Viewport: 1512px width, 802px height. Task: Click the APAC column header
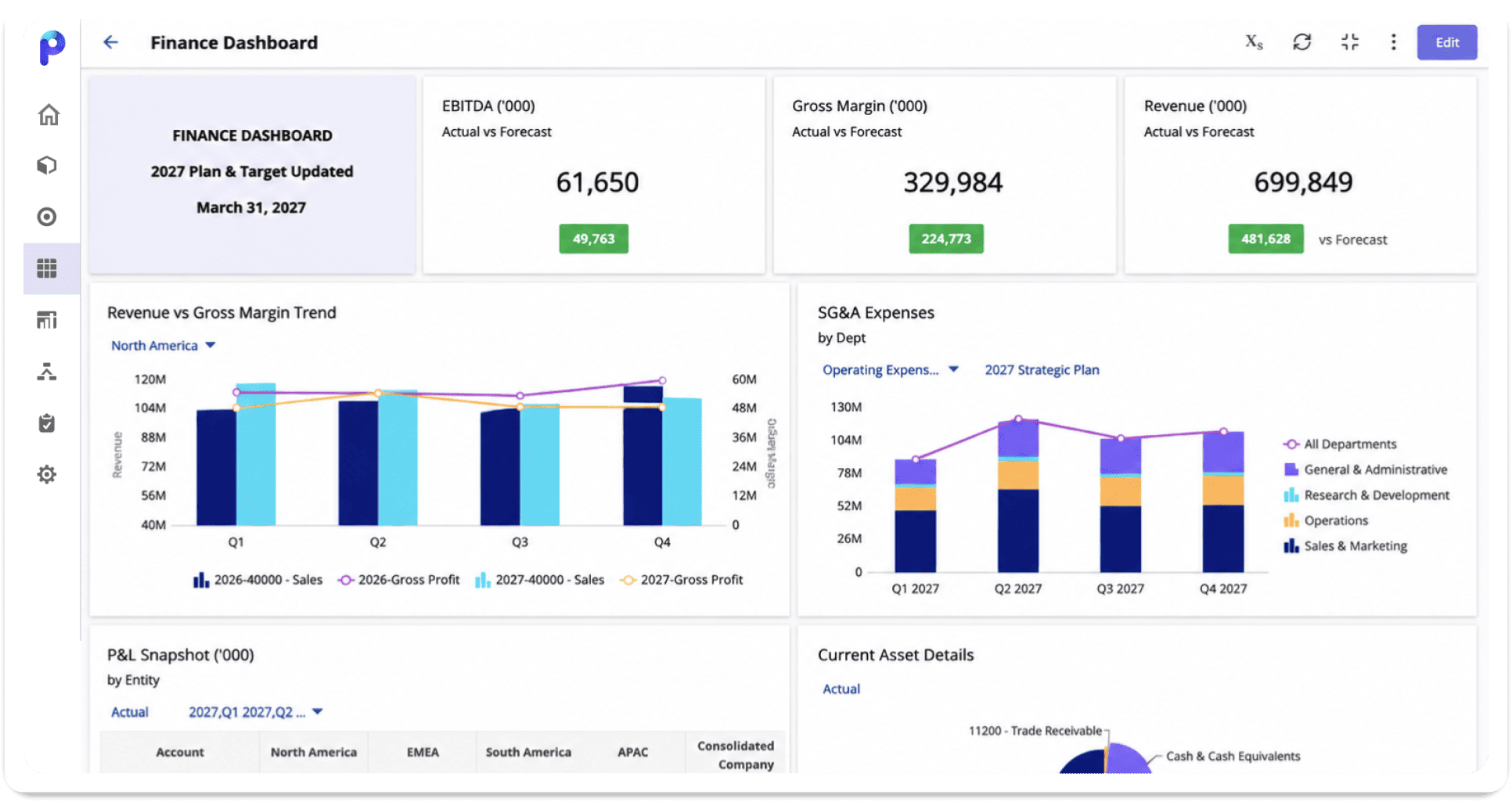coord(633,753)
